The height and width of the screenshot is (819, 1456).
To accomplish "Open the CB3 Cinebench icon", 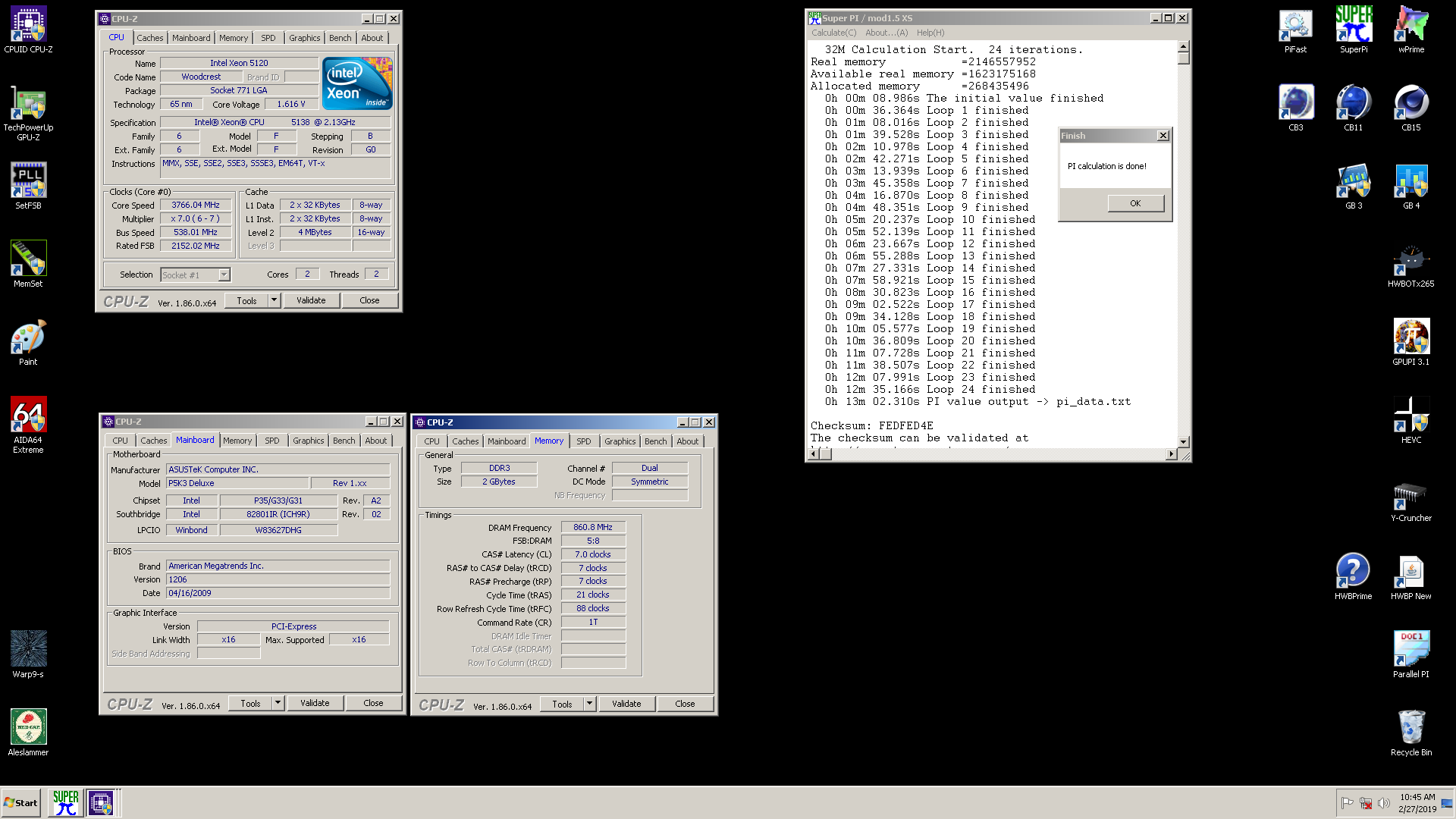I will pos(1296,108).
